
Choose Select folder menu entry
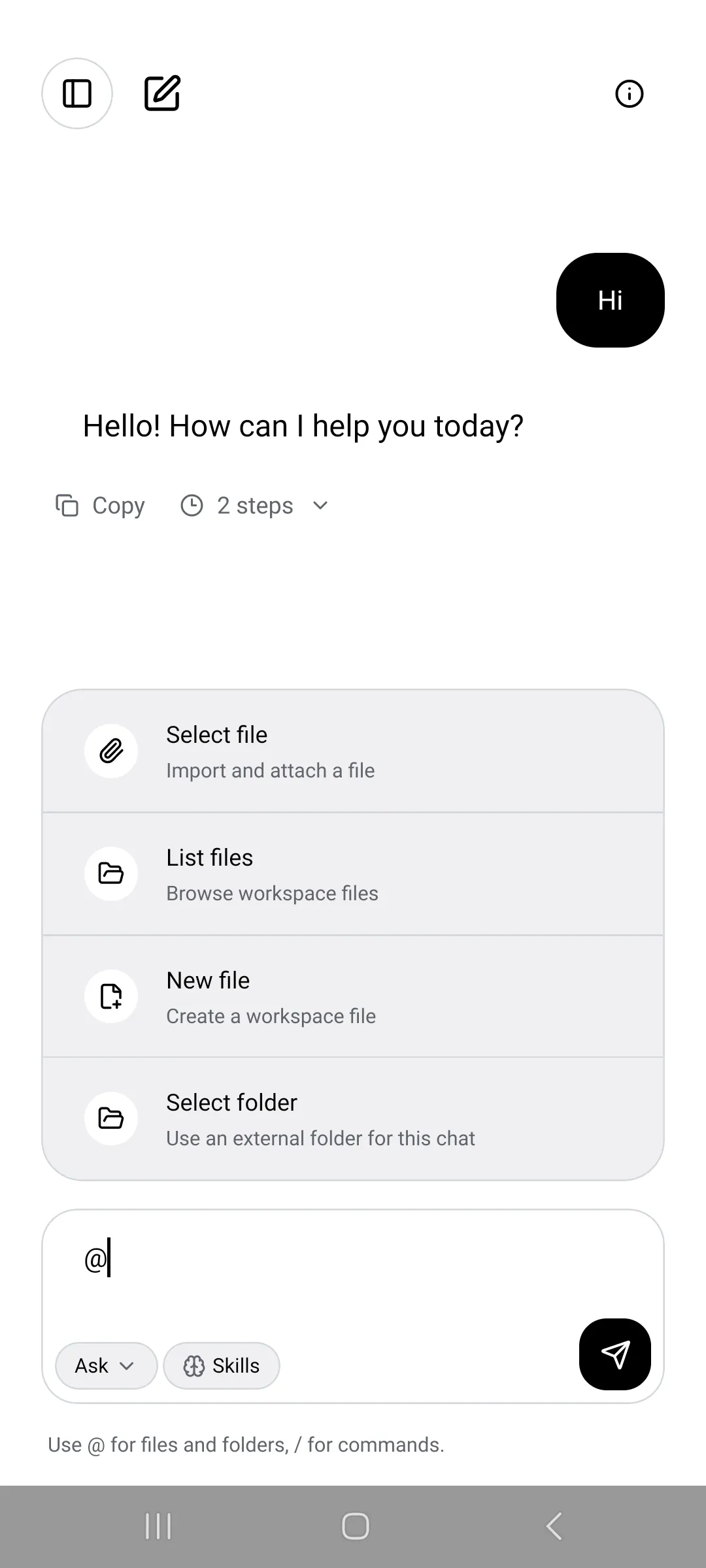tap(353, 1119)
